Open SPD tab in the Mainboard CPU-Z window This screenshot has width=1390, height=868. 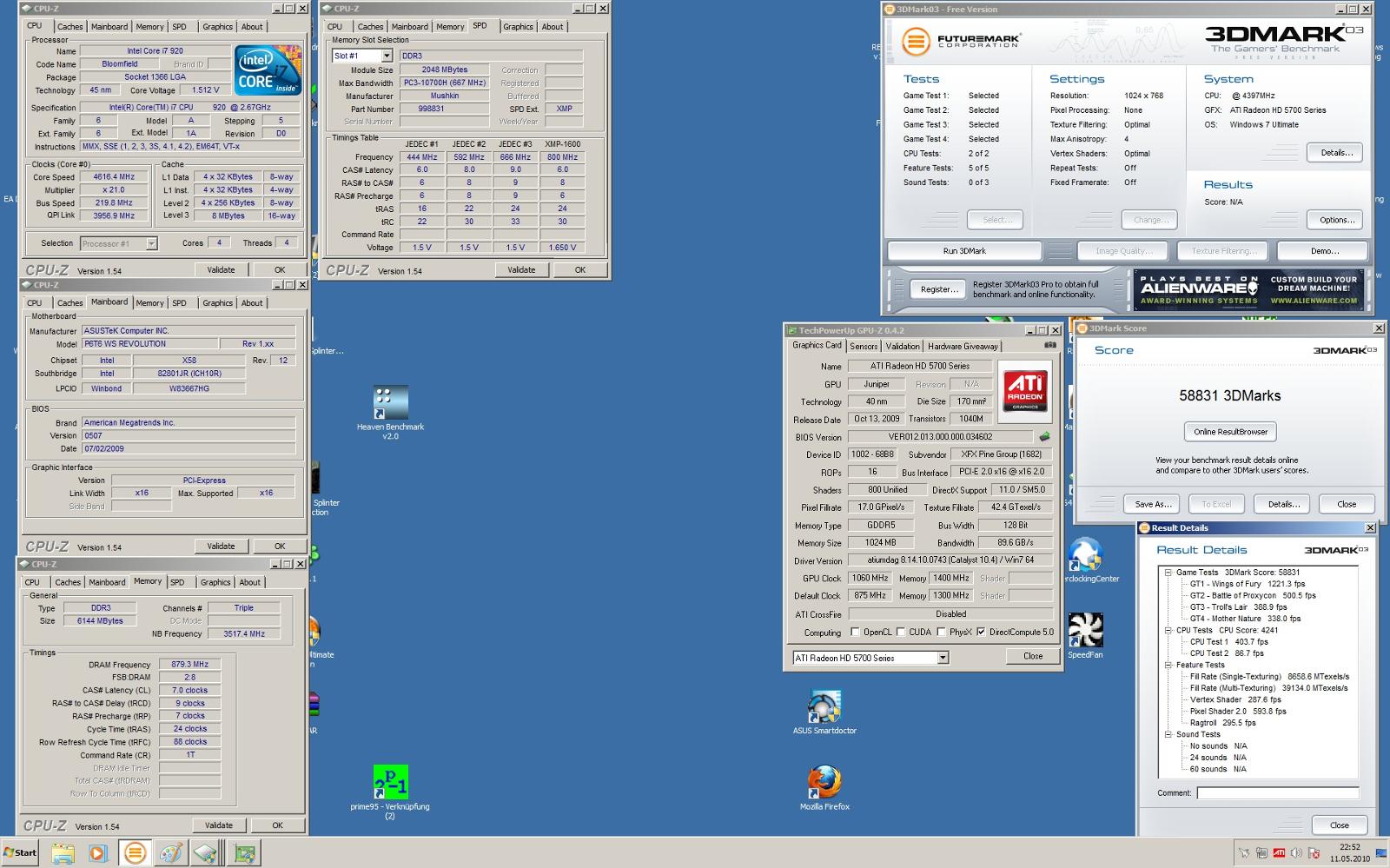tap(179, 303)
